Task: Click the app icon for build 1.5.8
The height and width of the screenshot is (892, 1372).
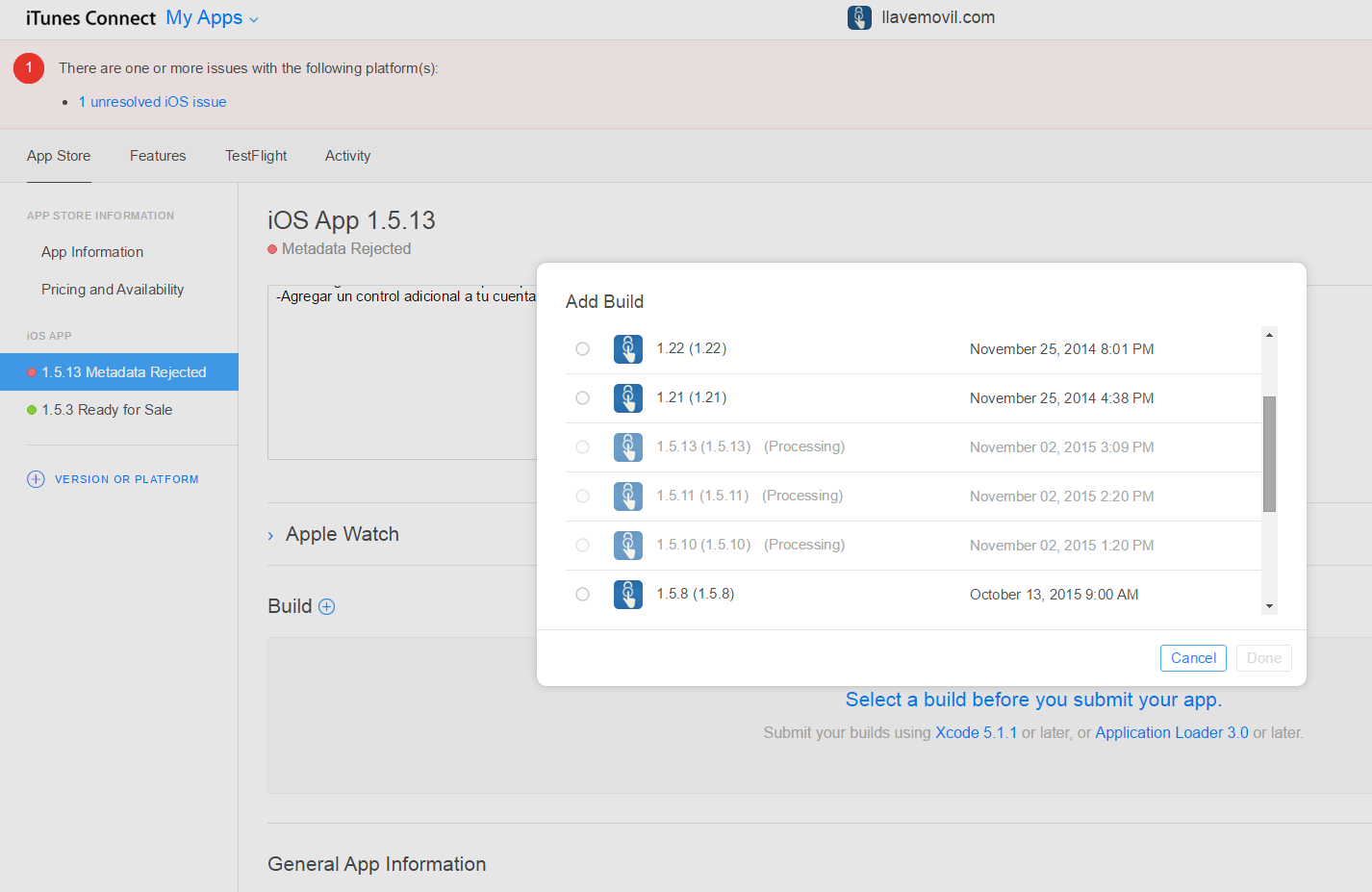Action: pos(628,595)
